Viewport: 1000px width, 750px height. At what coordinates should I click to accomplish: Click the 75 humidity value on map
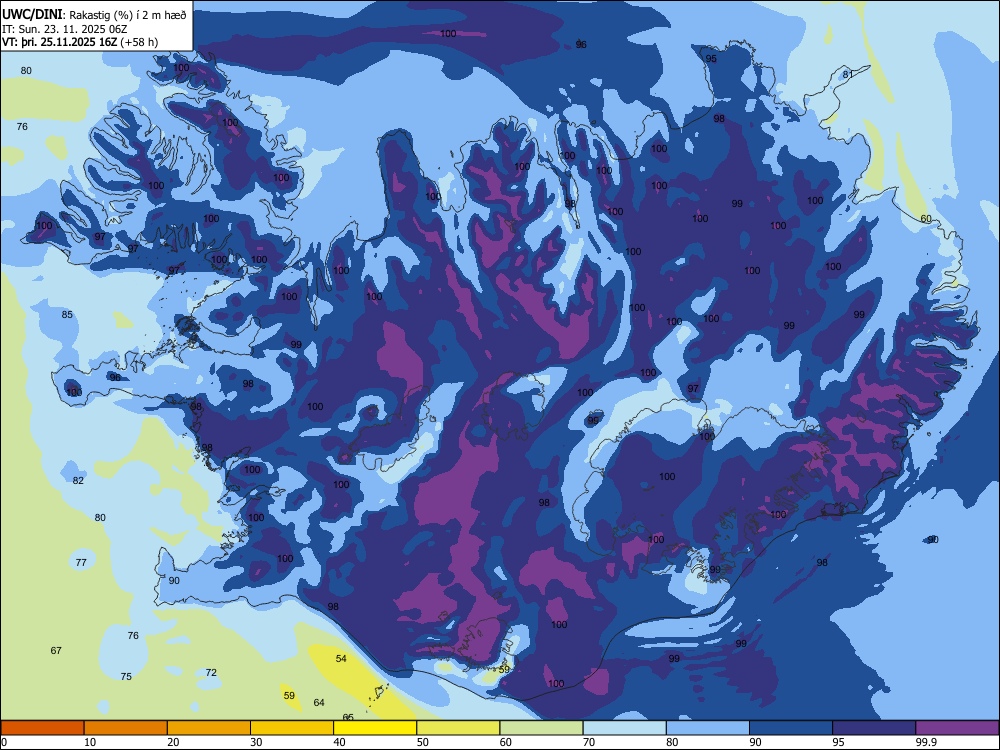pos(126,676)
